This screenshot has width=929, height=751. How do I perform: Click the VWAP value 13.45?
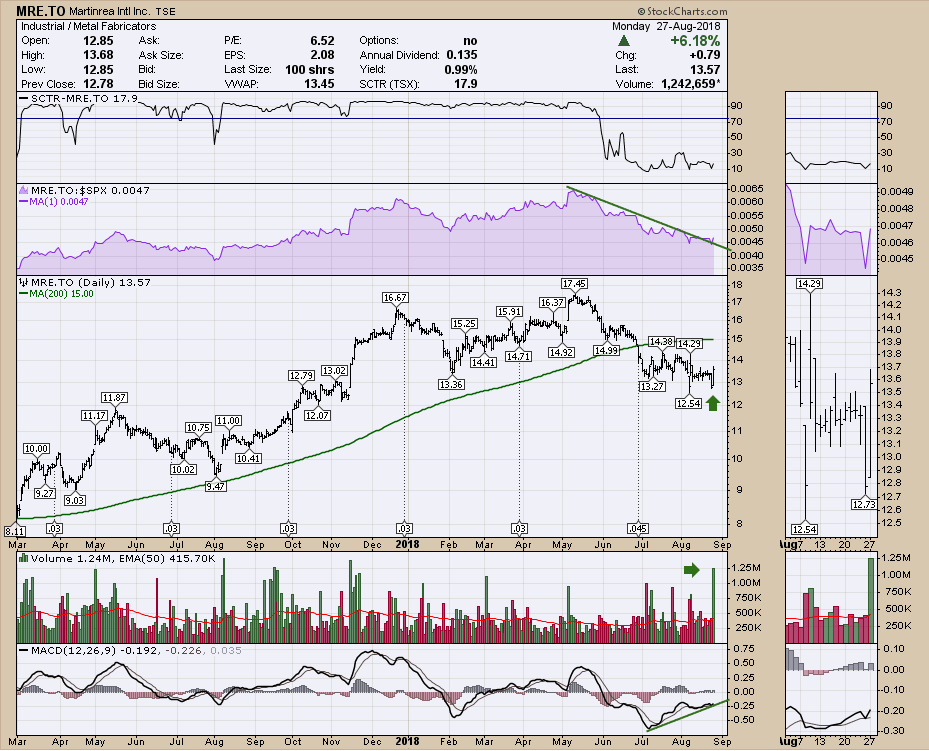click(x=319, y=84)
